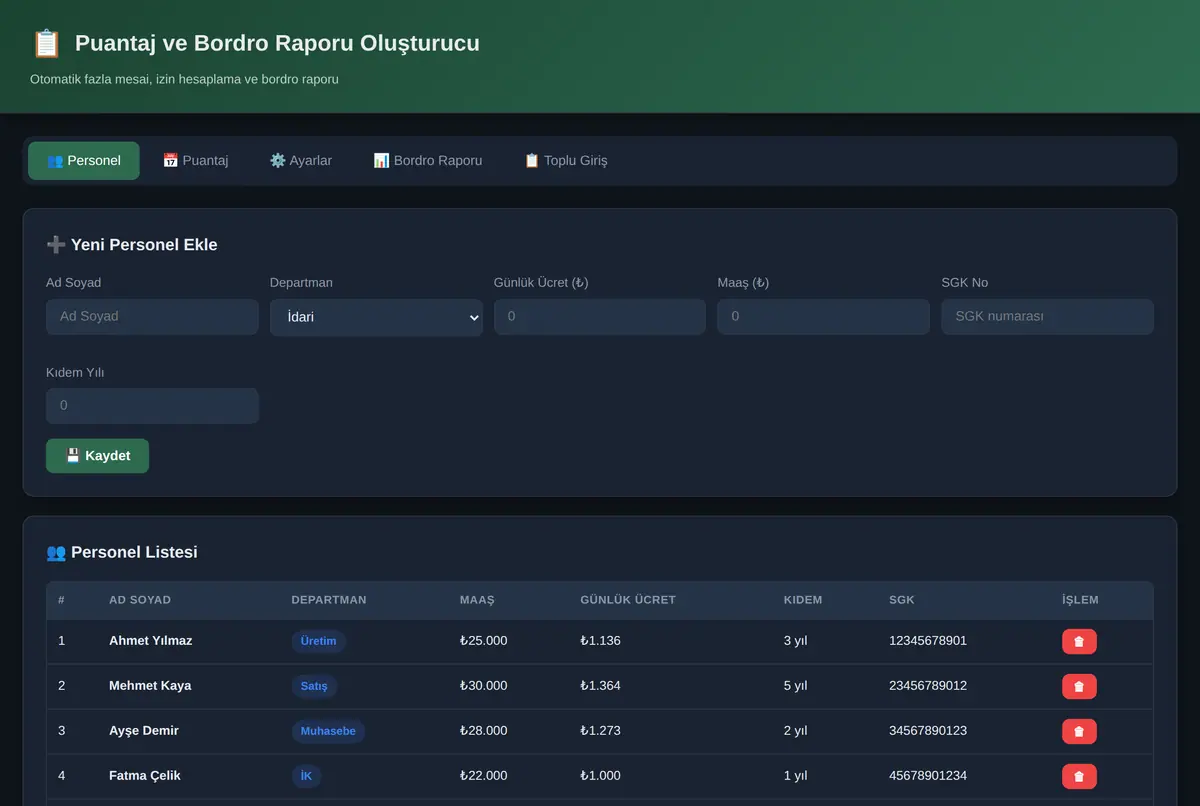
Task: Delete Mehmet Kaya with trash icon
Action: point(1079,686)
